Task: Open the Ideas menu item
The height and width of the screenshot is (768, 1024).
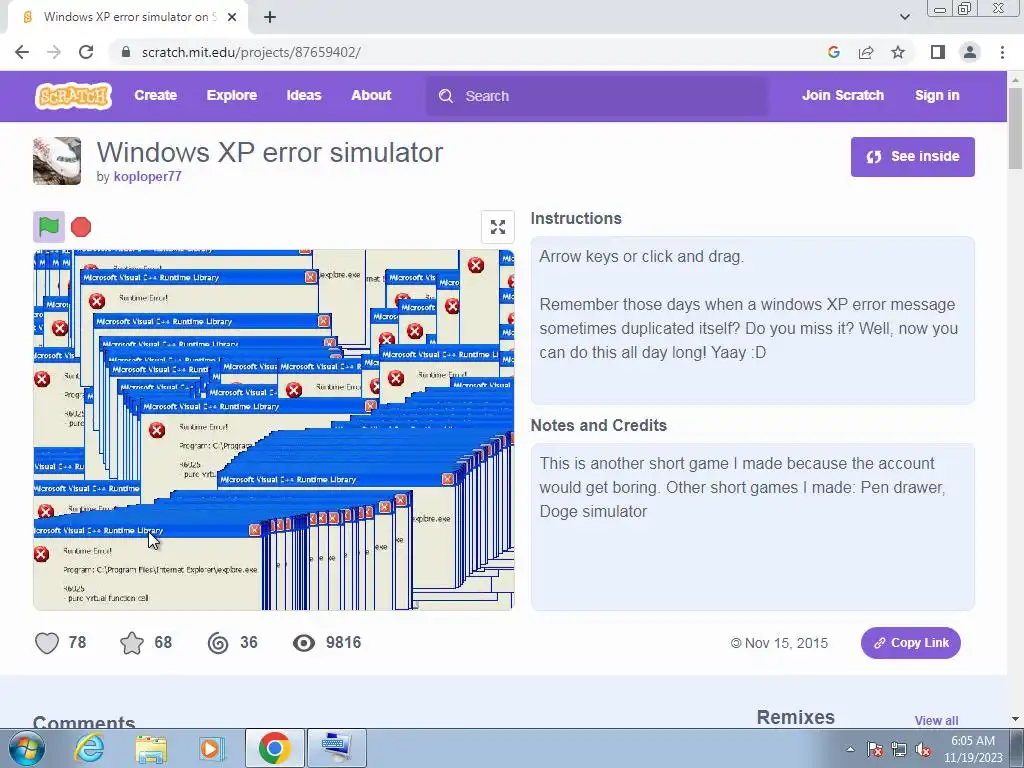Action: 304,95
